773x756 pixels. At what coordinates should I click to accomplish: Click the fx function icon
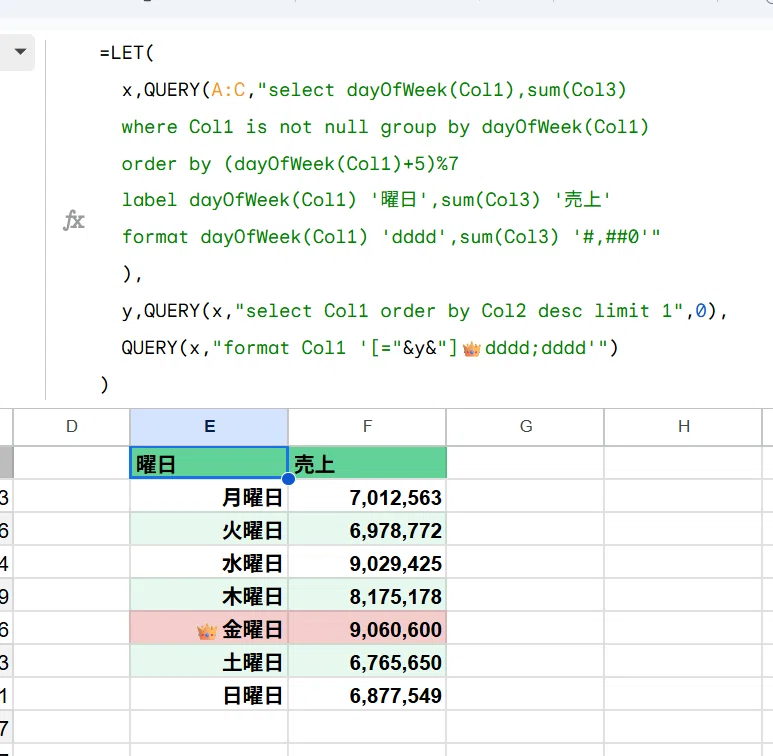pos(74,220)
